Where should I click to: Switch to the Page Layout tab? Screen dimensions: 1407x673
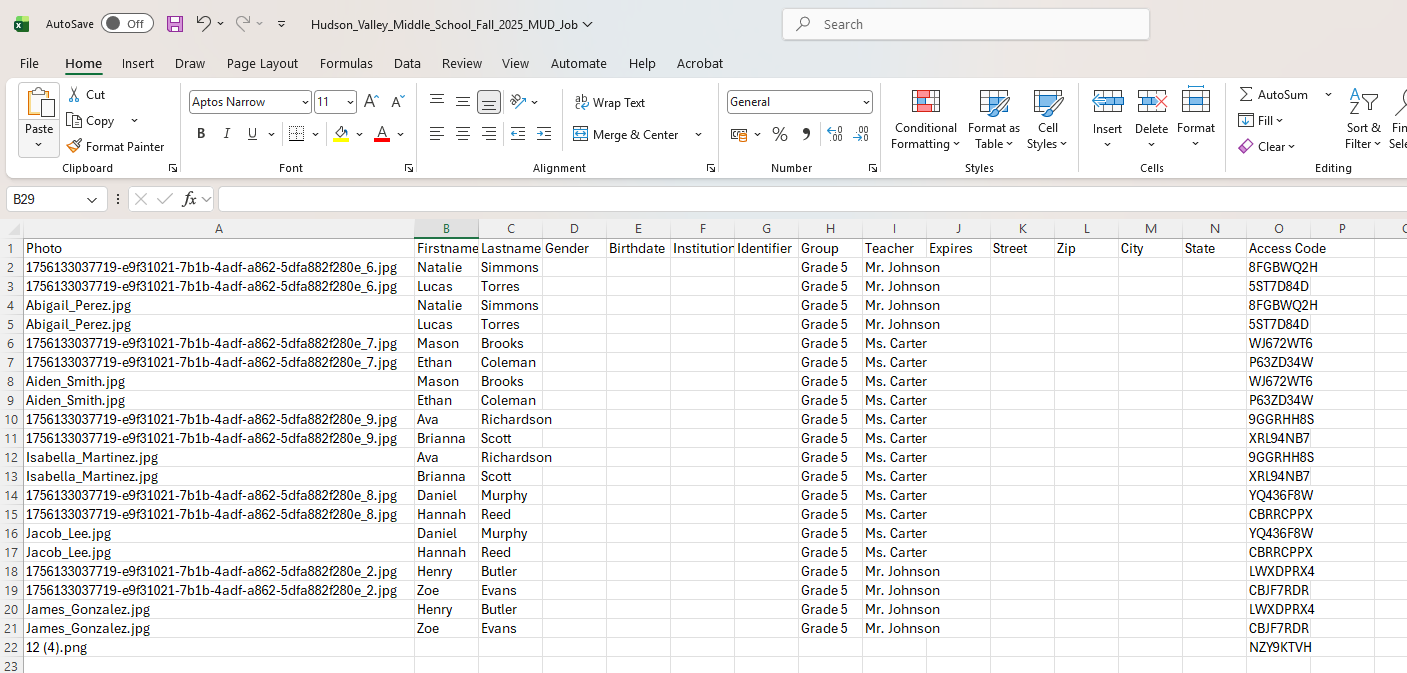click(x=262, y=63)
